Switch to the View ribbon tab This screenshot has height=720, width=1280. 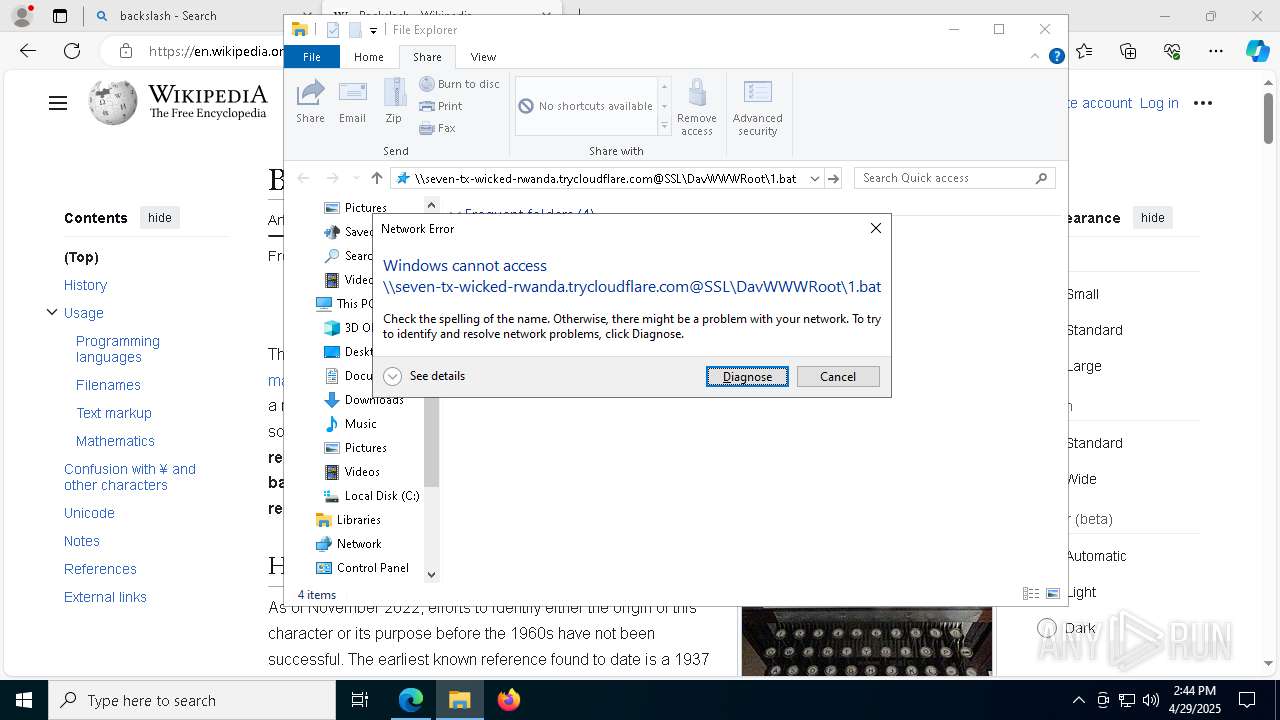coord(483,57)
